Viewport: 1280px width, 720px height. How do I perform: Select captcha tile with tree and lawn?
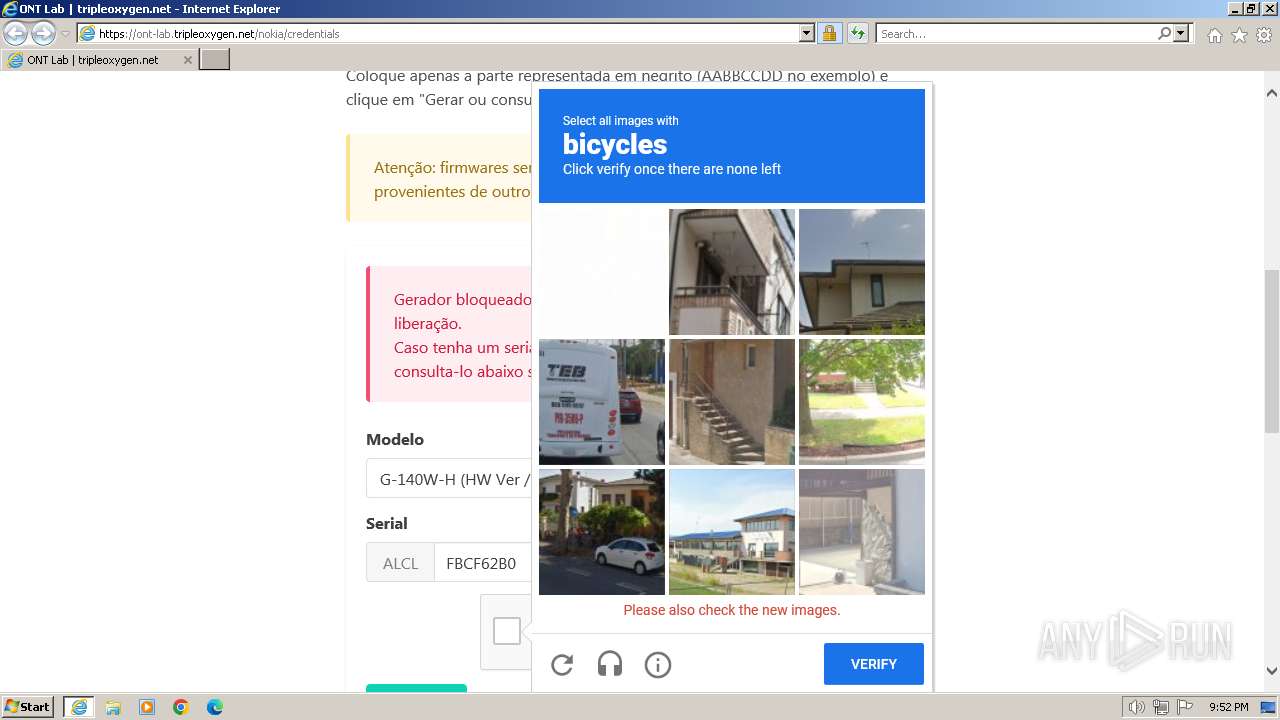(x=862, y=402)
